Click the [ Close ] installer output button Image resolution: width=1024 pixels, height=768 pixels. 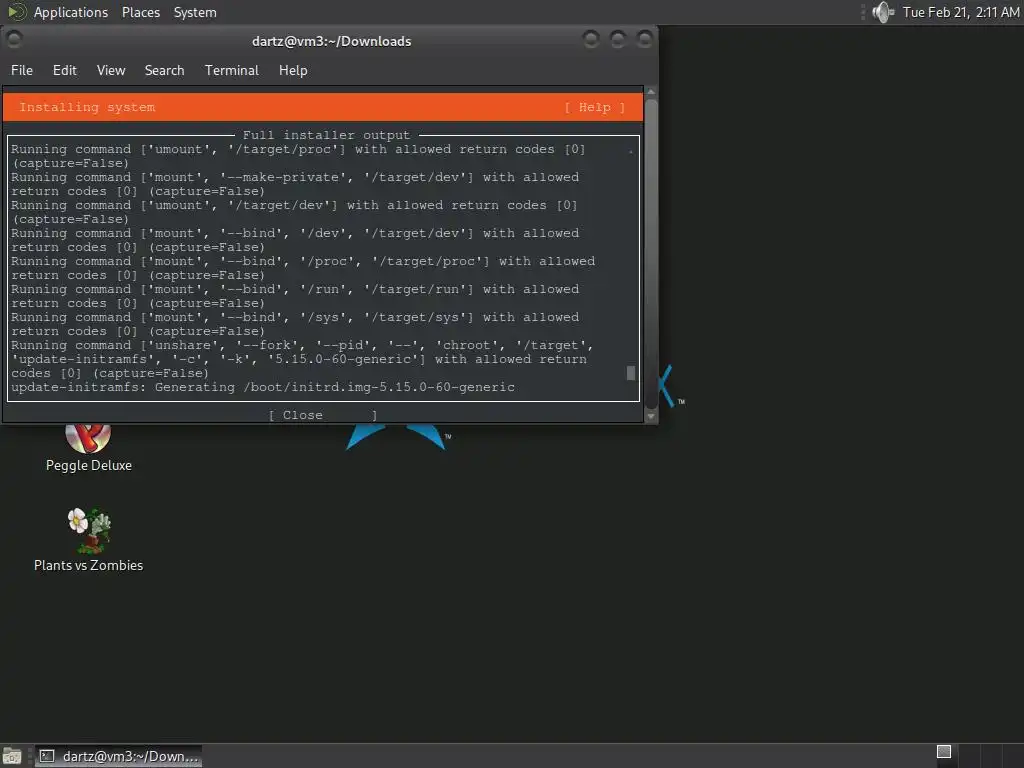[323, 415]
